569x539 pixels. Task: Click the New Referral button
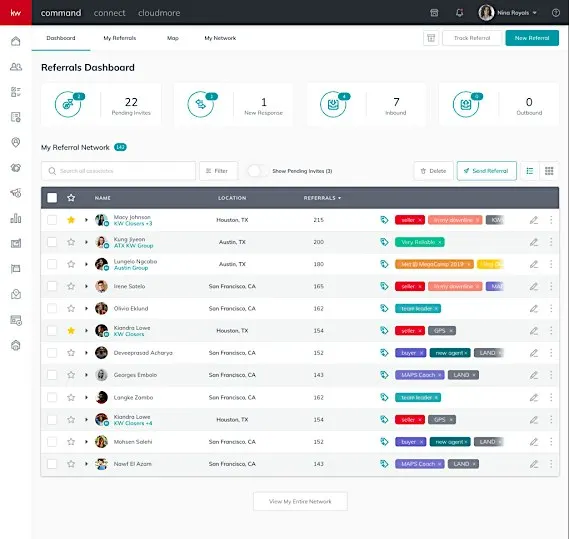pos(532,38)
